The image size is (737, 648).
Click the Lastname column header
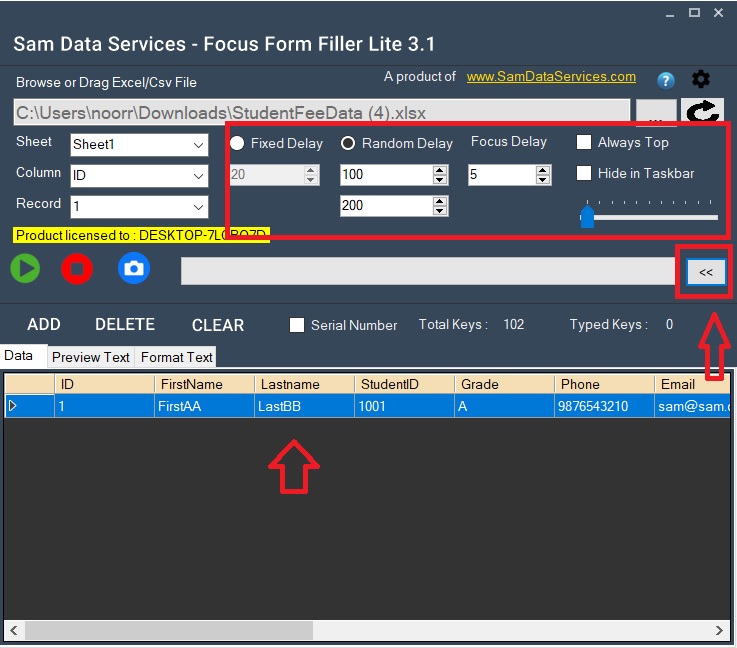click(x=305, y=384)
